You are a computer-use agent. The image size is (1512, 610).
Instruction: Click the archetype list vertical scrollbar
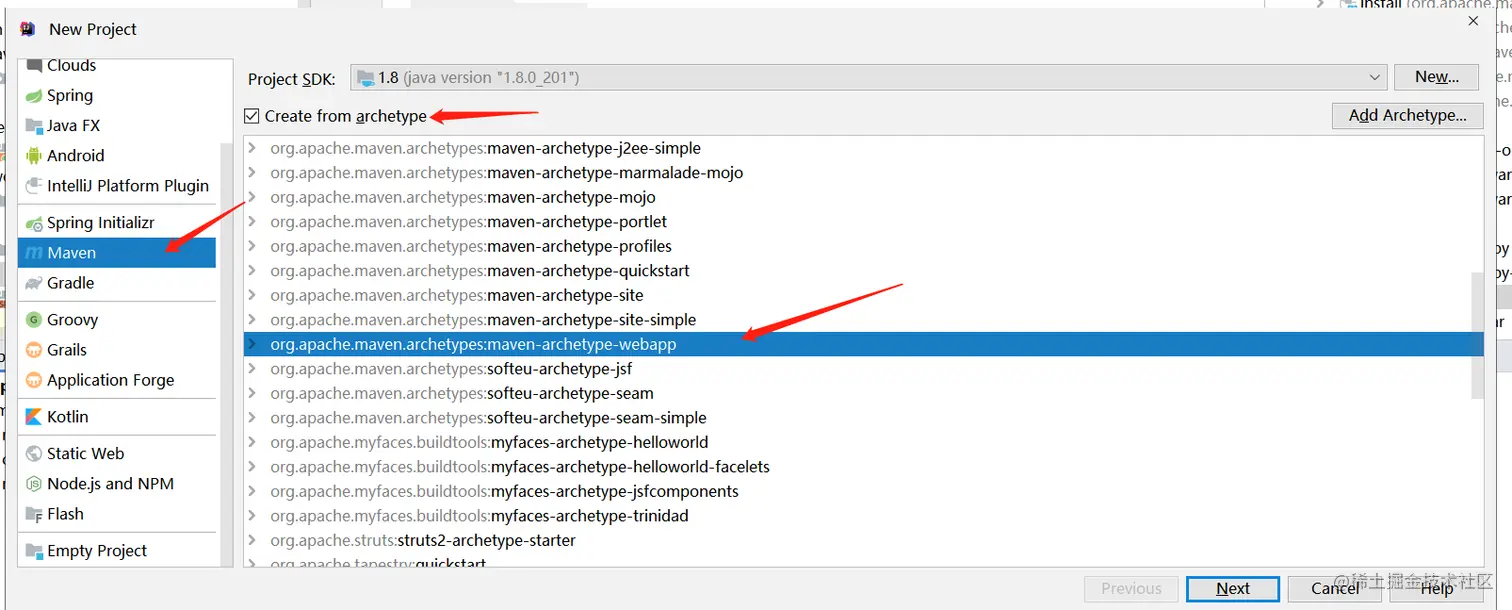click(1477, 334)
